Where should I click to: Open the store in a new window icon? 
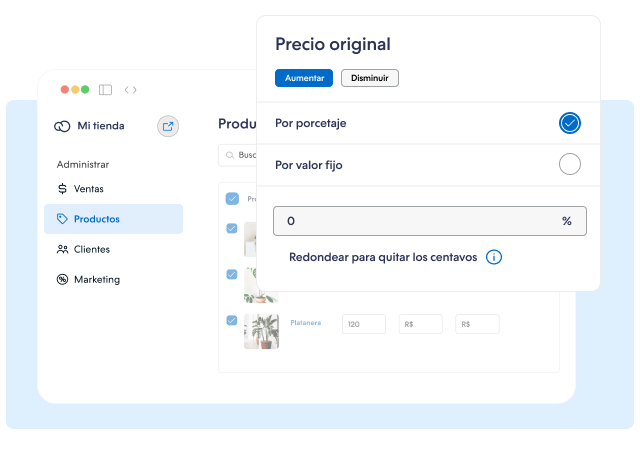tap(168, 126)
